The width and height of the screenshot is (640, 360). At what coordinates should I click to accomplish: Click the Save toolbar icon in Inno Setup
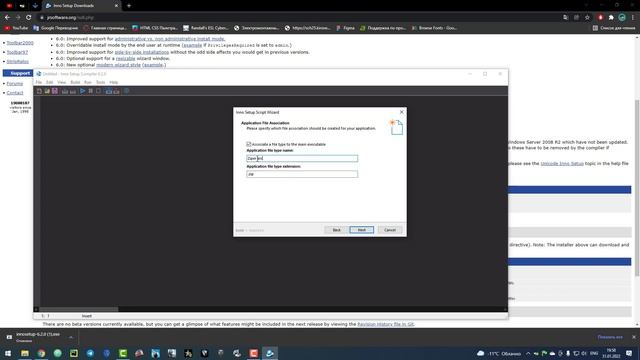[55, 91]
